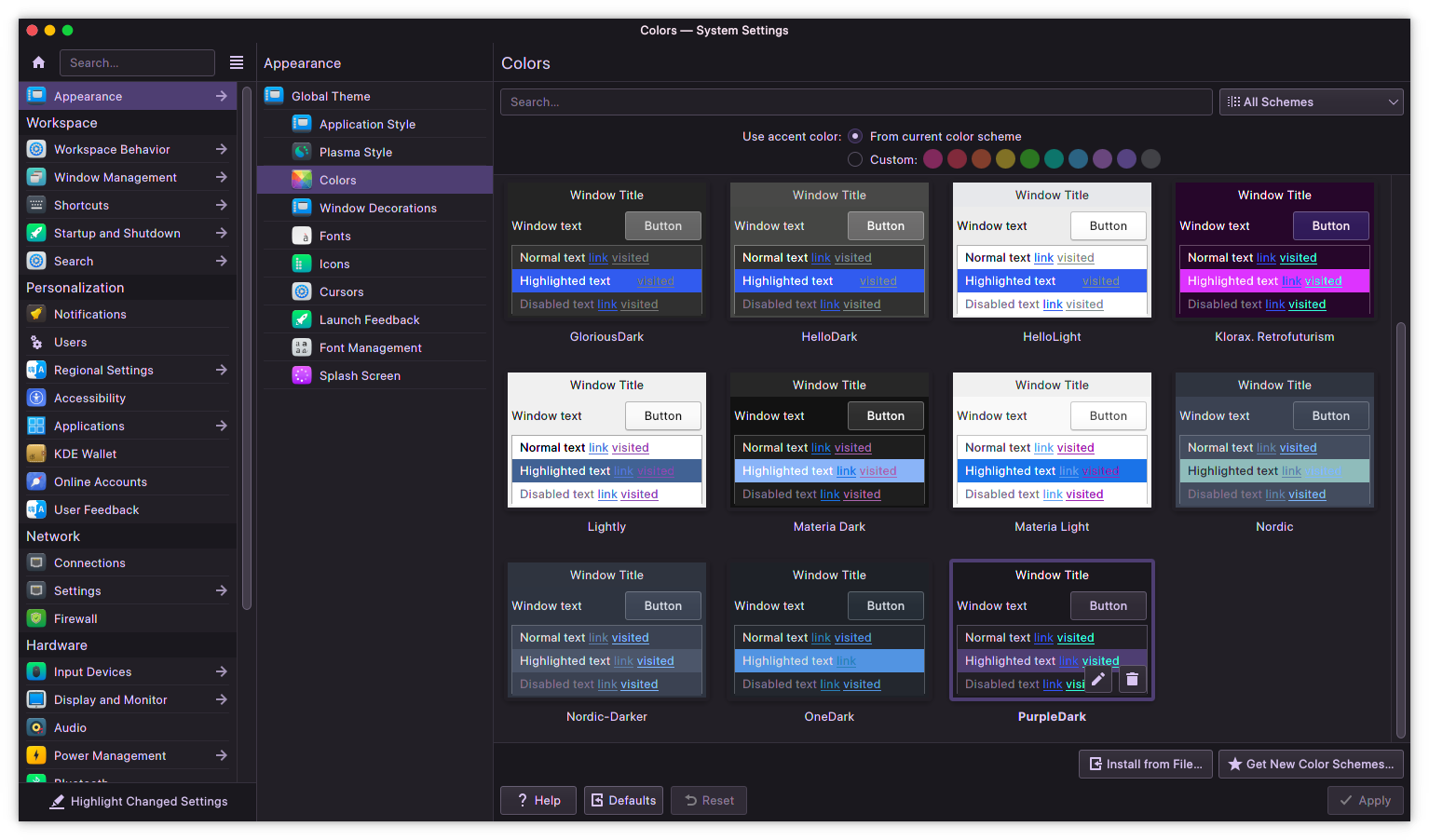Select the Custom accent color radio button
The height and width of the screenshot is (840, 1429).
(x=855, y=159)
